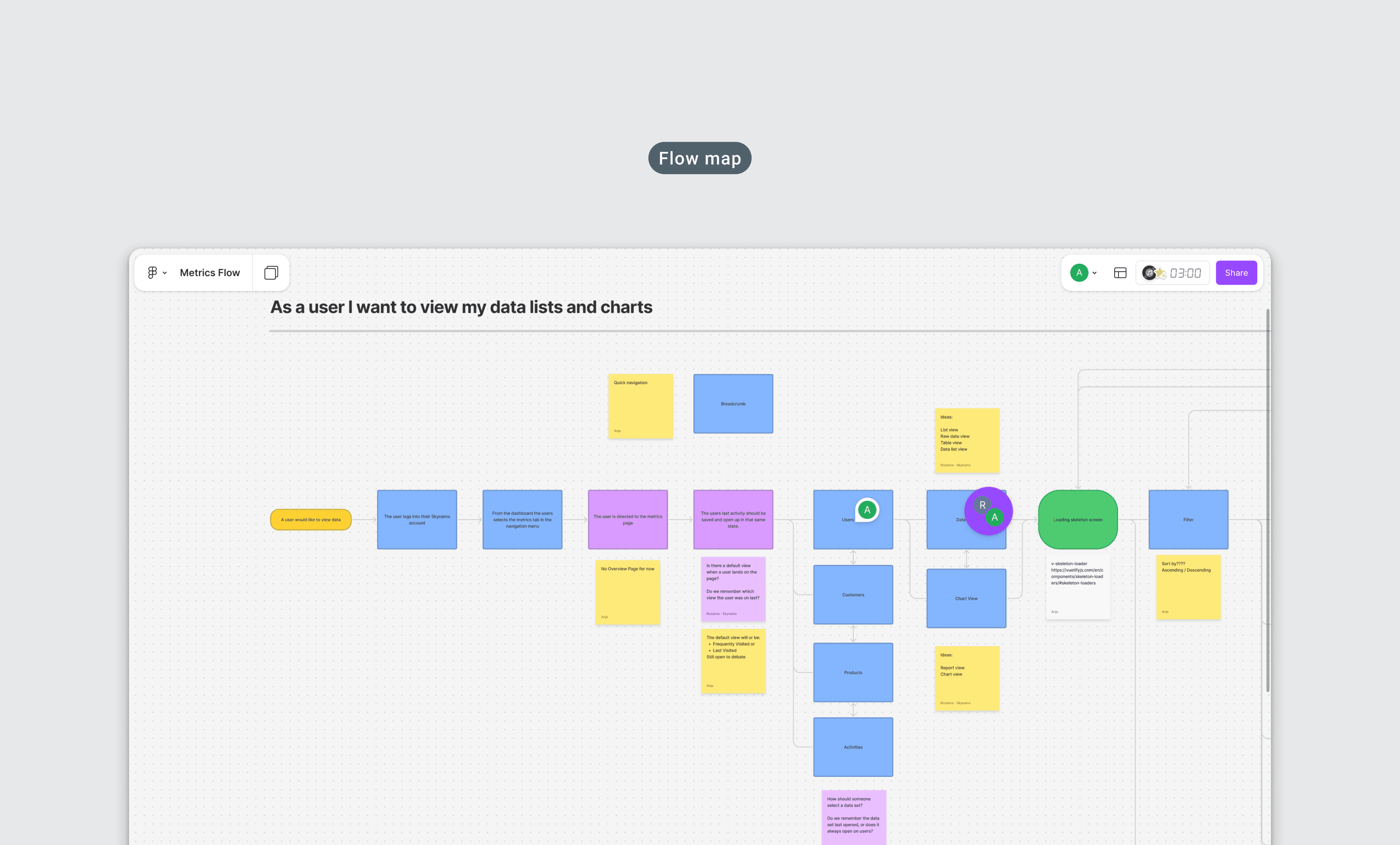This screenshot has width=1400, height=845.
Task: Select the Products blue box
Action: (853, 672)
